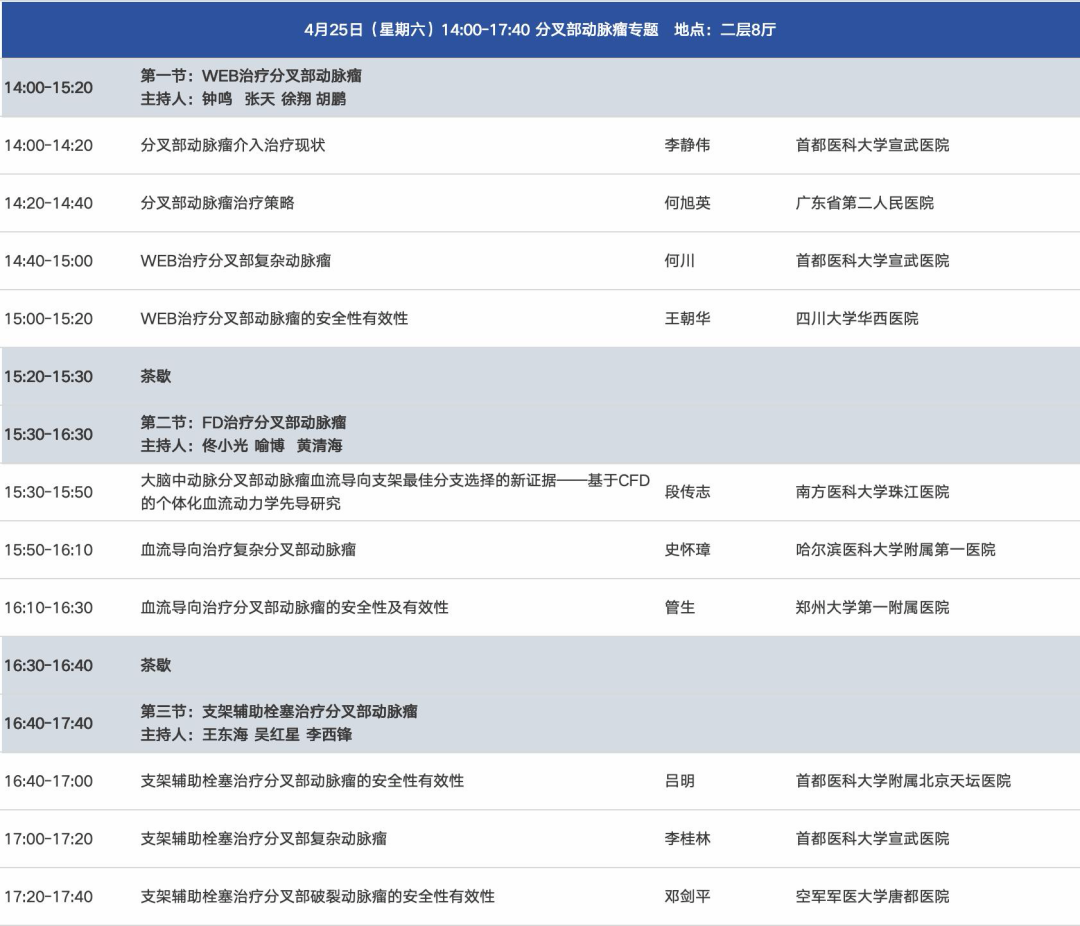Screen dimensions: 1080x926
Task: Click hospital name 空军军医大学唐都医院
Action: (872, 897)
